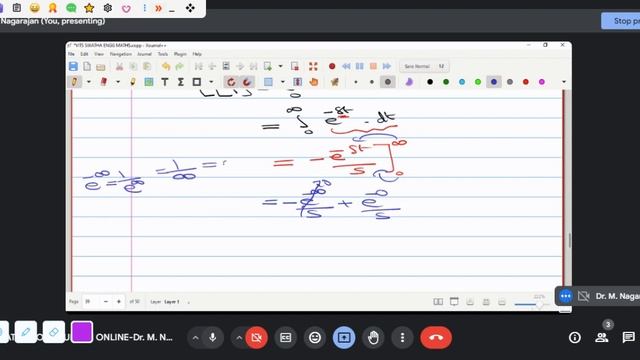This screenshot has height=360, width=640.
Task: Toggle the fill shape option
Action: coord(409,82)
